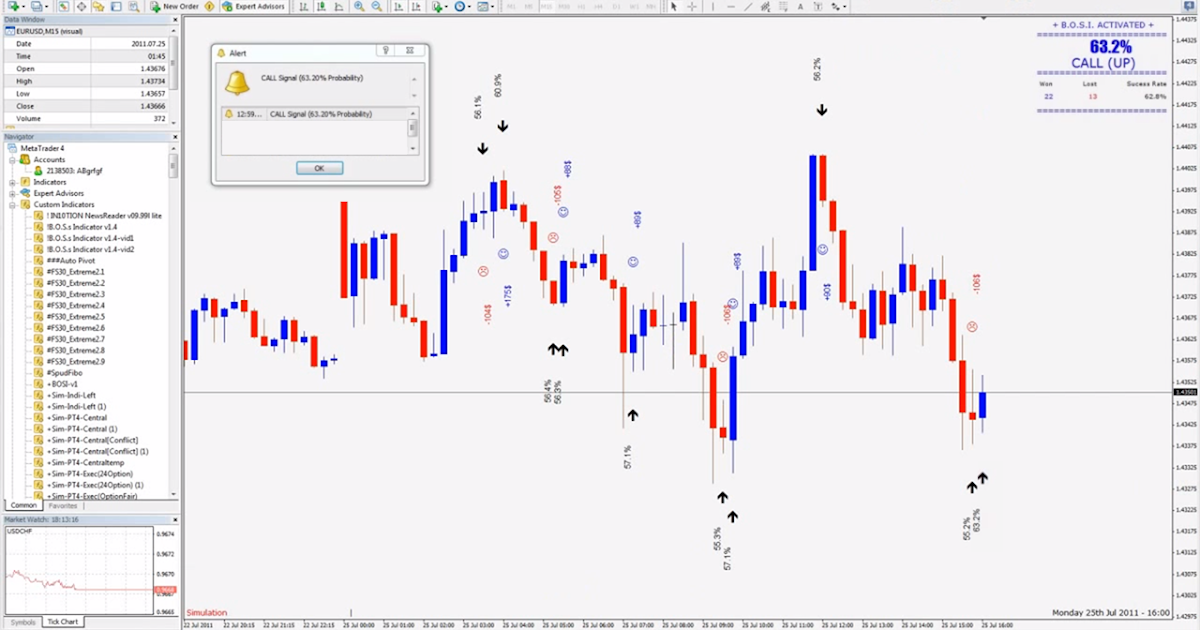Screen dimensions: 1200x630
Task: Select the 12:59 CALL Signal alert row
Action: pyautogui.click(x=312, y=114)
